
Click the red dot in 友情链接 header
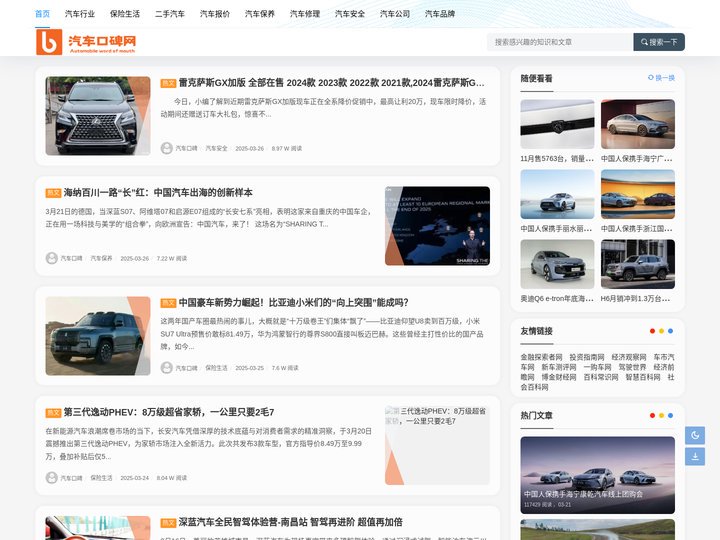click(x=652, y=331)
